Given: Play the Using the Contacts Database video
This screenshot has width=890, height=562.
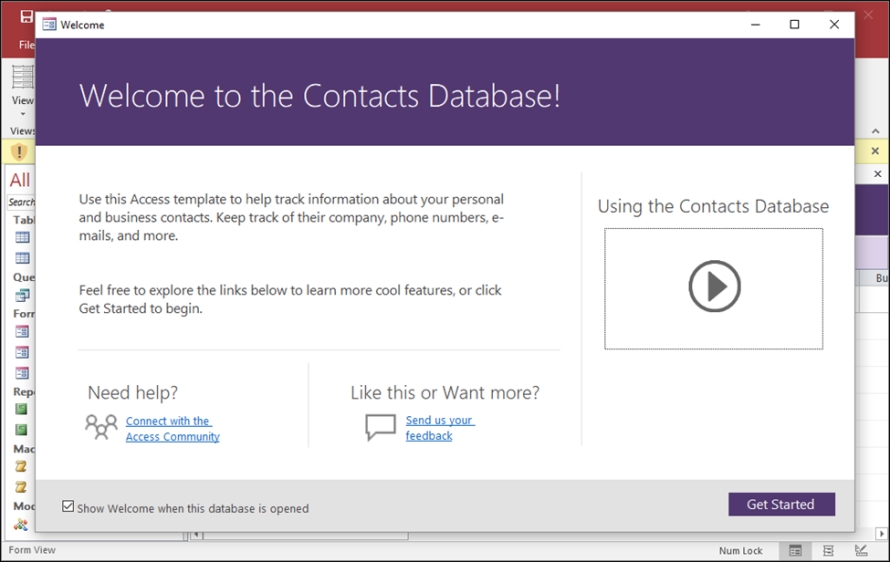Looking at the screenshot, I should click(x=714, y=286).
